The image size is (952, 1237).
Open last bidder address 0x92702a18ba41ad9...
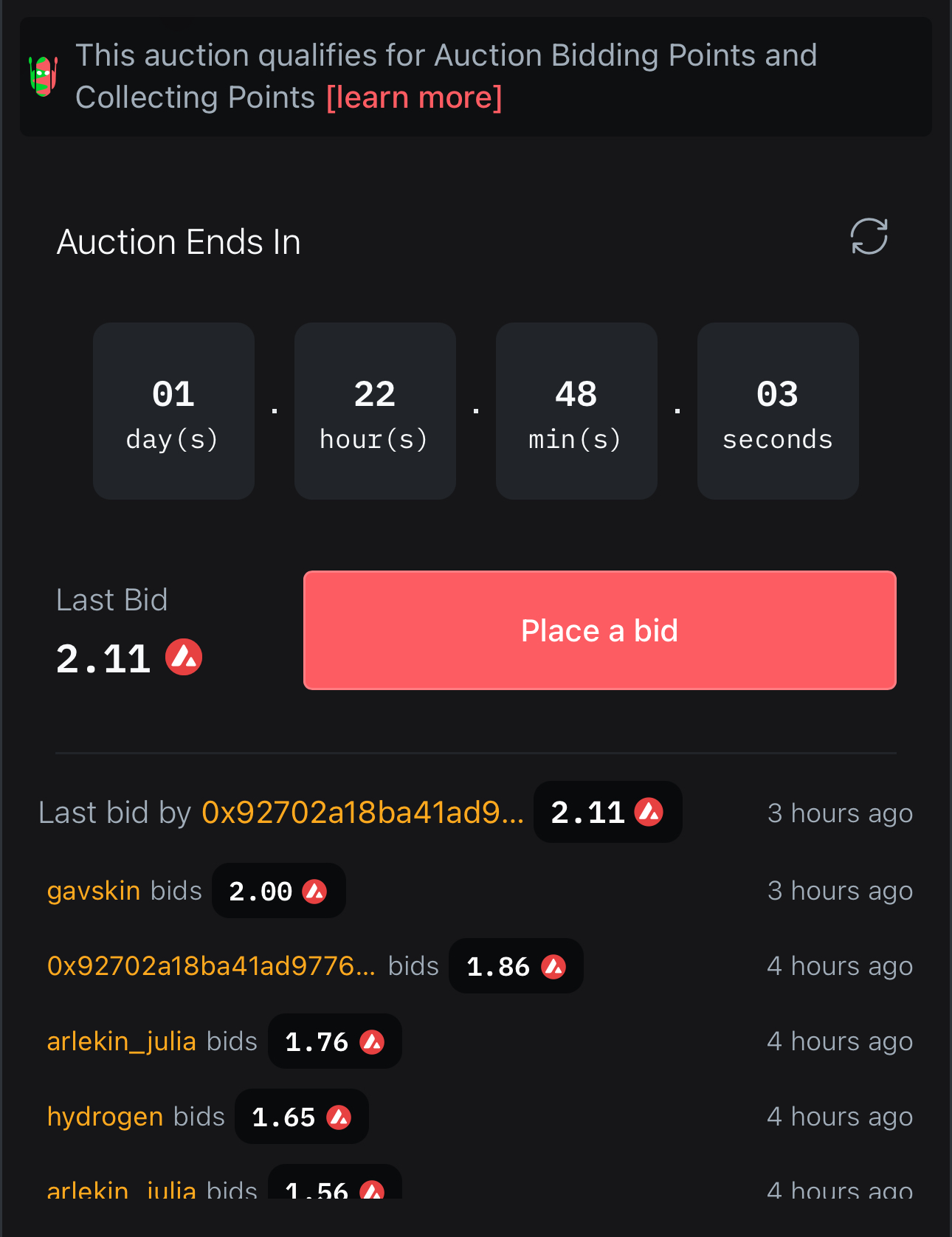pyautogui.click(x=362, y=813)
